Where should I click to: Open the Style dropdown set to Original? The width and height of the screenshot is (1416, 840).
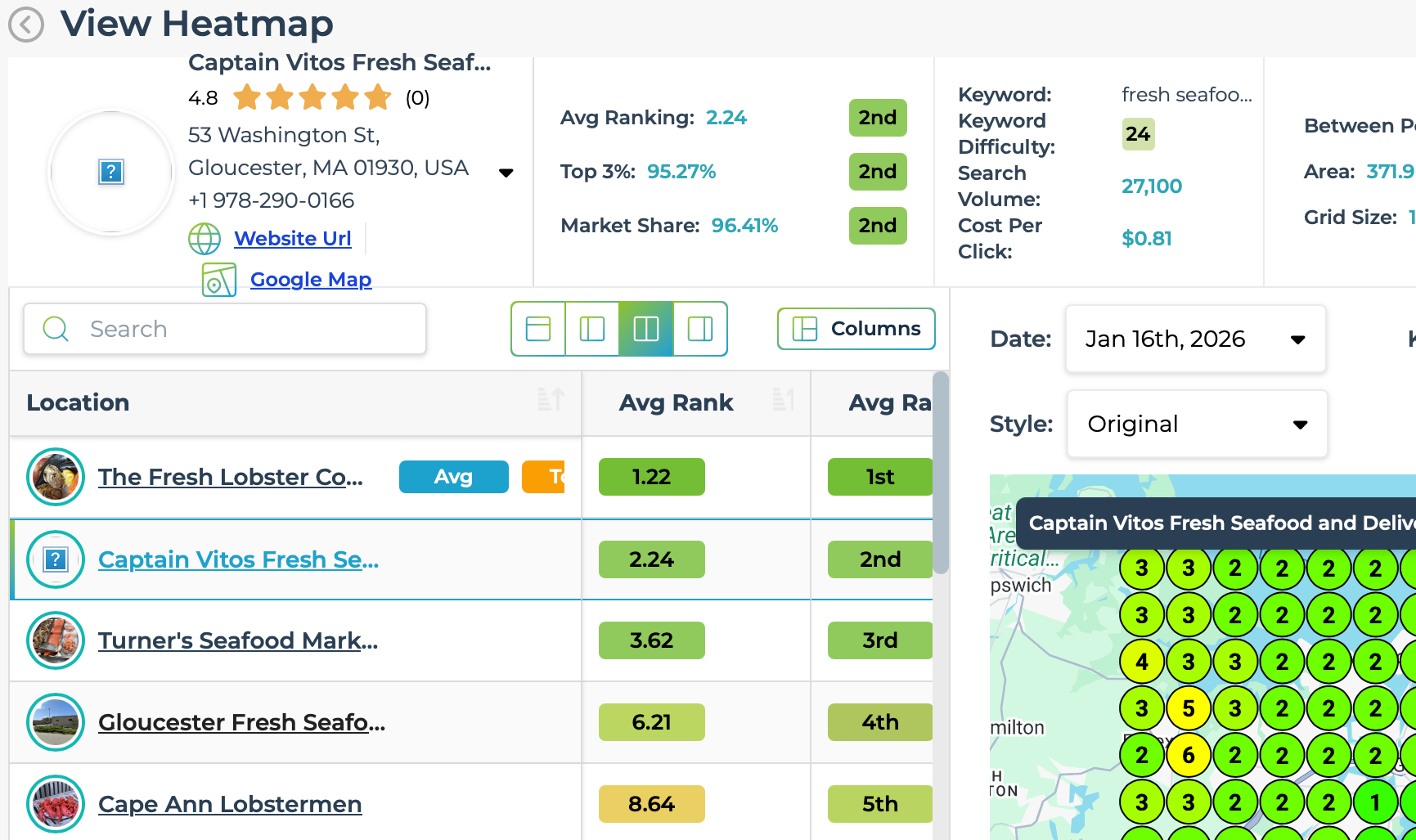click(1198, 424)
